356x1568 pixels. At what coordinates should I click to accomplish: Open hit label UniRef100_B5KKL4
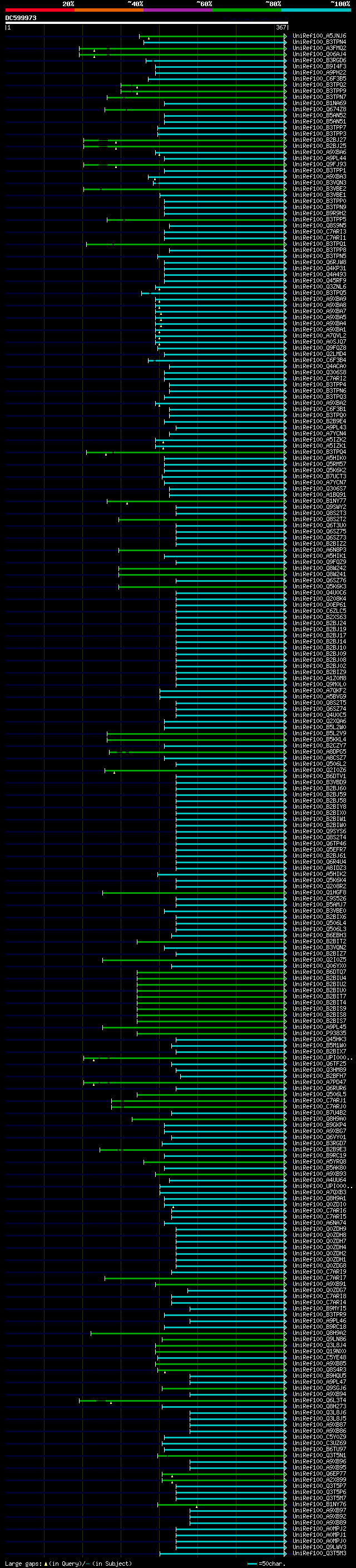pos(319,740)
